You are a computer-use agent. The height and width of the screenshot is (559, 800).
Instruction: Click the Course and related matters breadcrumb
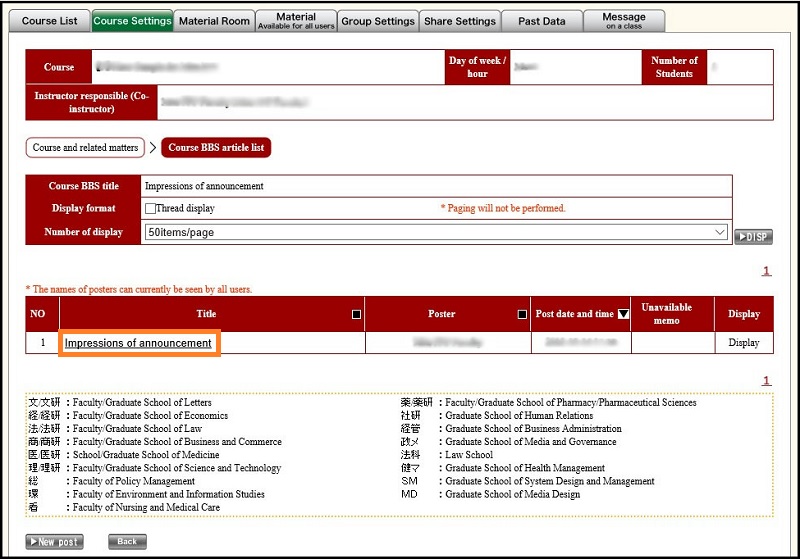(x=86, y=148)
